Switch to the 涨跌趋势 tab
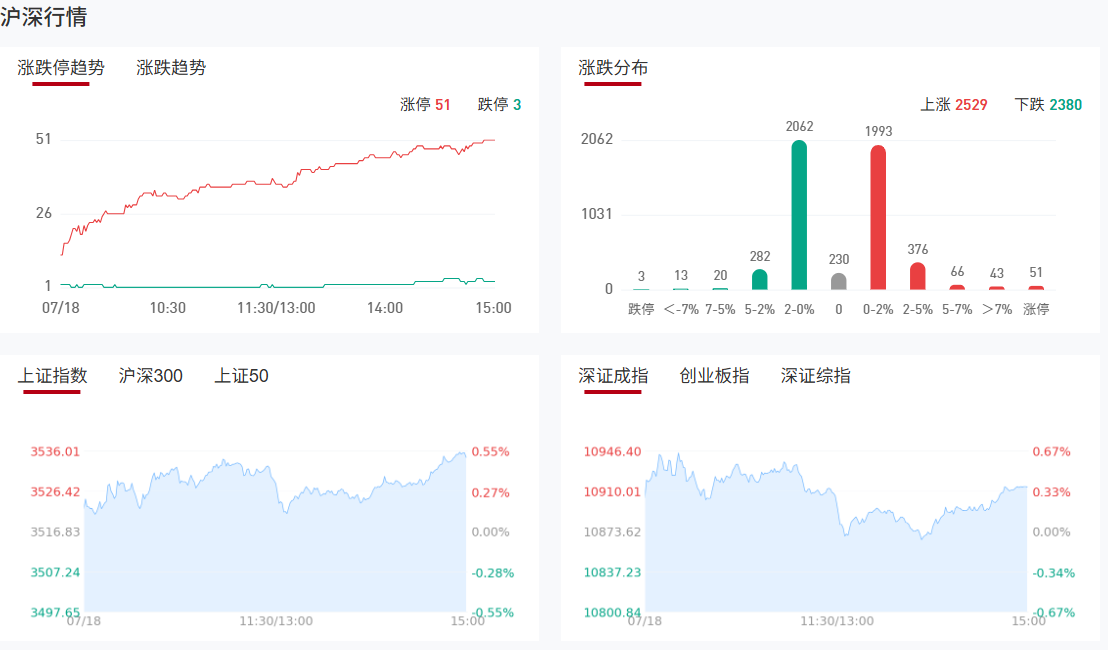Viewport: 1108px width, 650px height. coord(171,68)
